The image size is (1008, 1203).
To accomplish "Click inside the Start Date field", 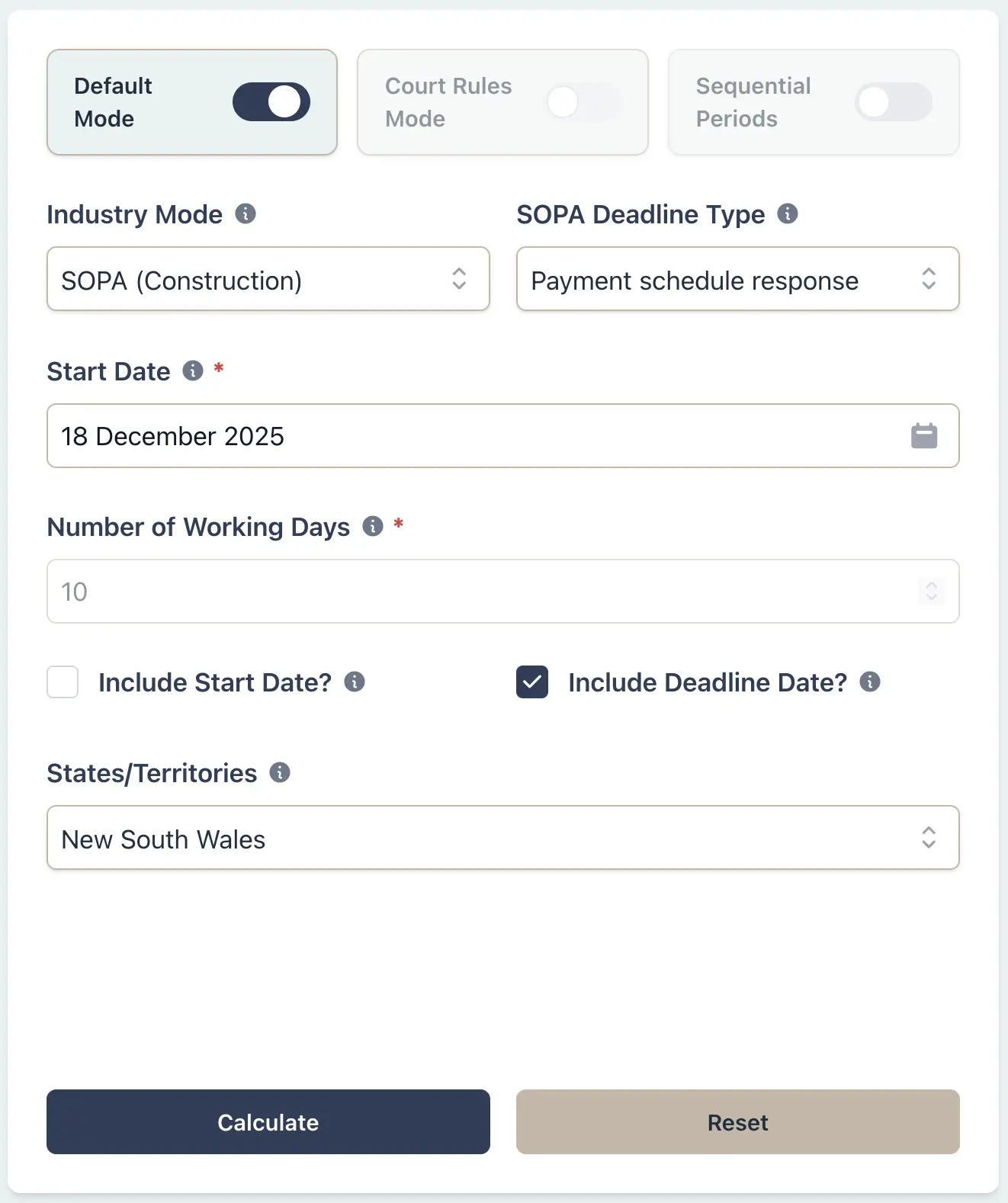I will pyautogui.click(x=457, y=436).
